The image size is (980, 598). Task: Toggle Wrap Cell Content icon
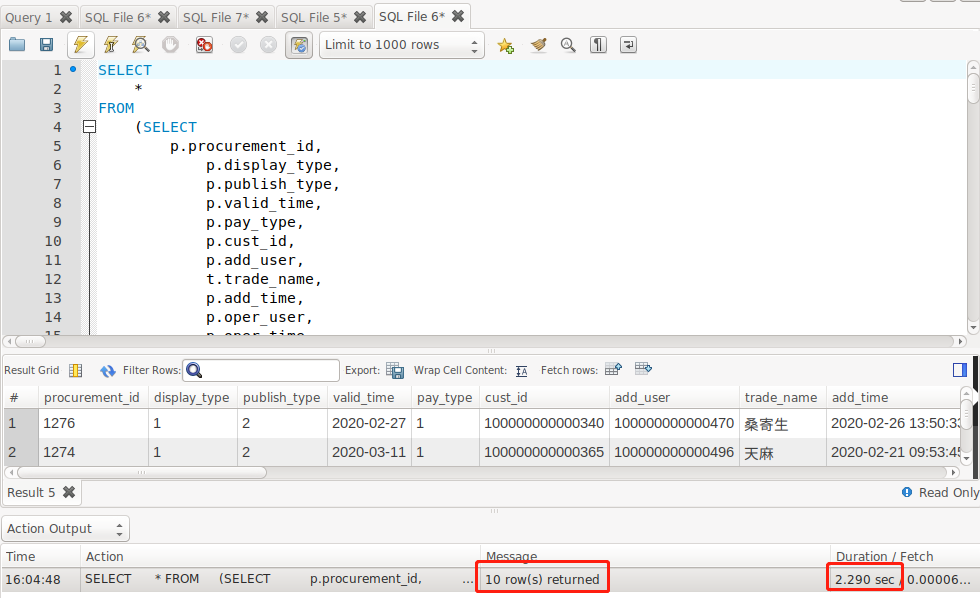click(x=522, y=371)
